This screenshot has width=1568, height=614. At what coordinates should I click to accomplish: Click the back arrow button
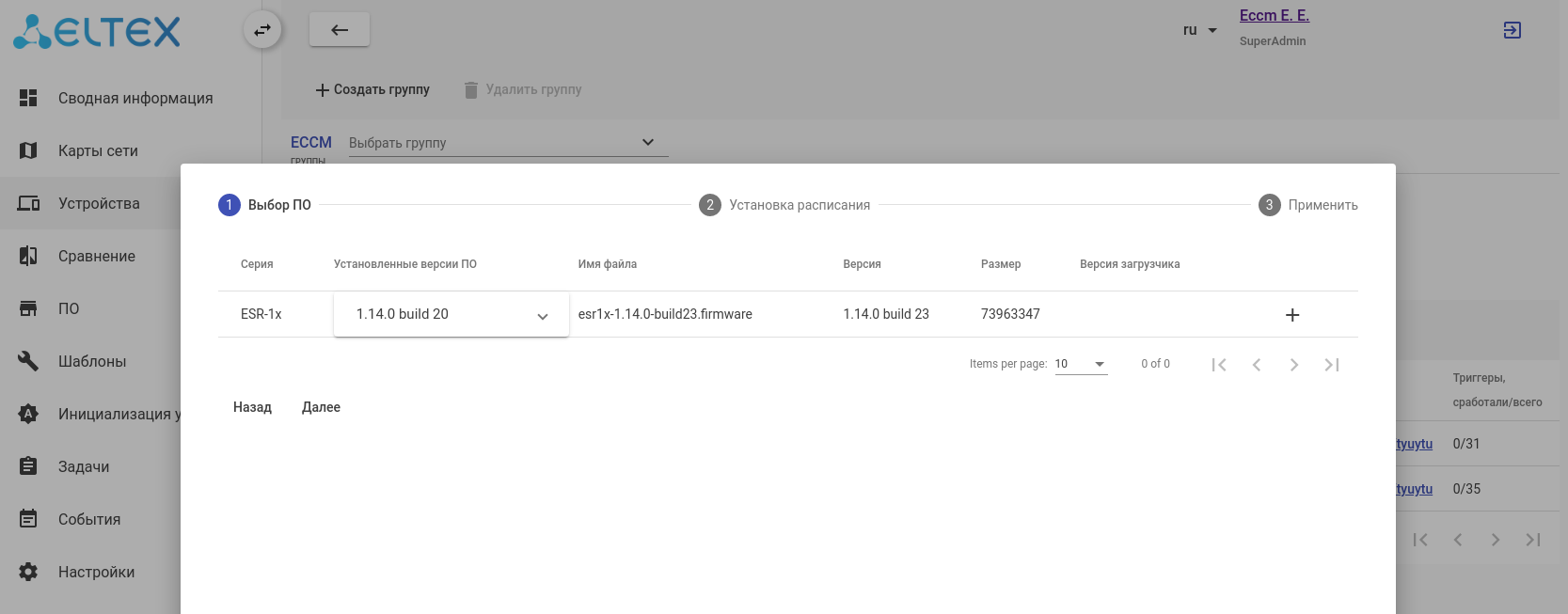[340, 30]
